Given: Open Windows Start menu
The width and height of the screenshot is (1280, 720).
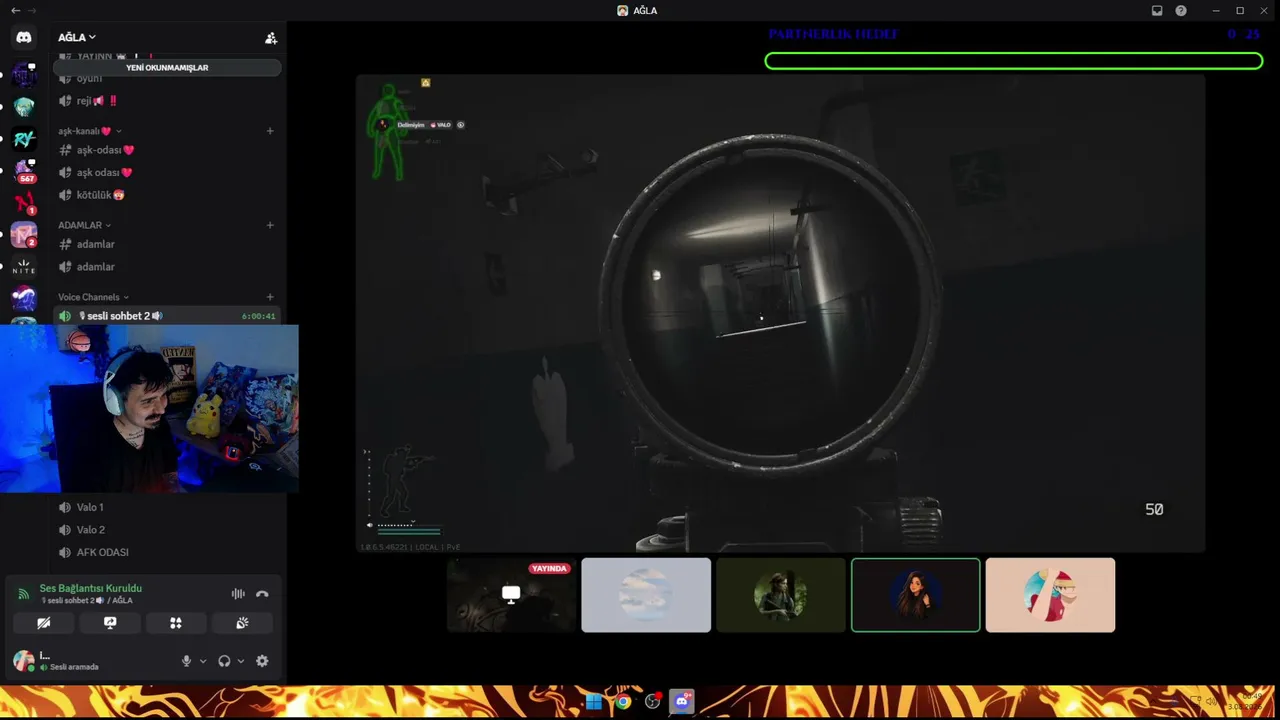Looking at the screenshot, I should coord(594,702).
